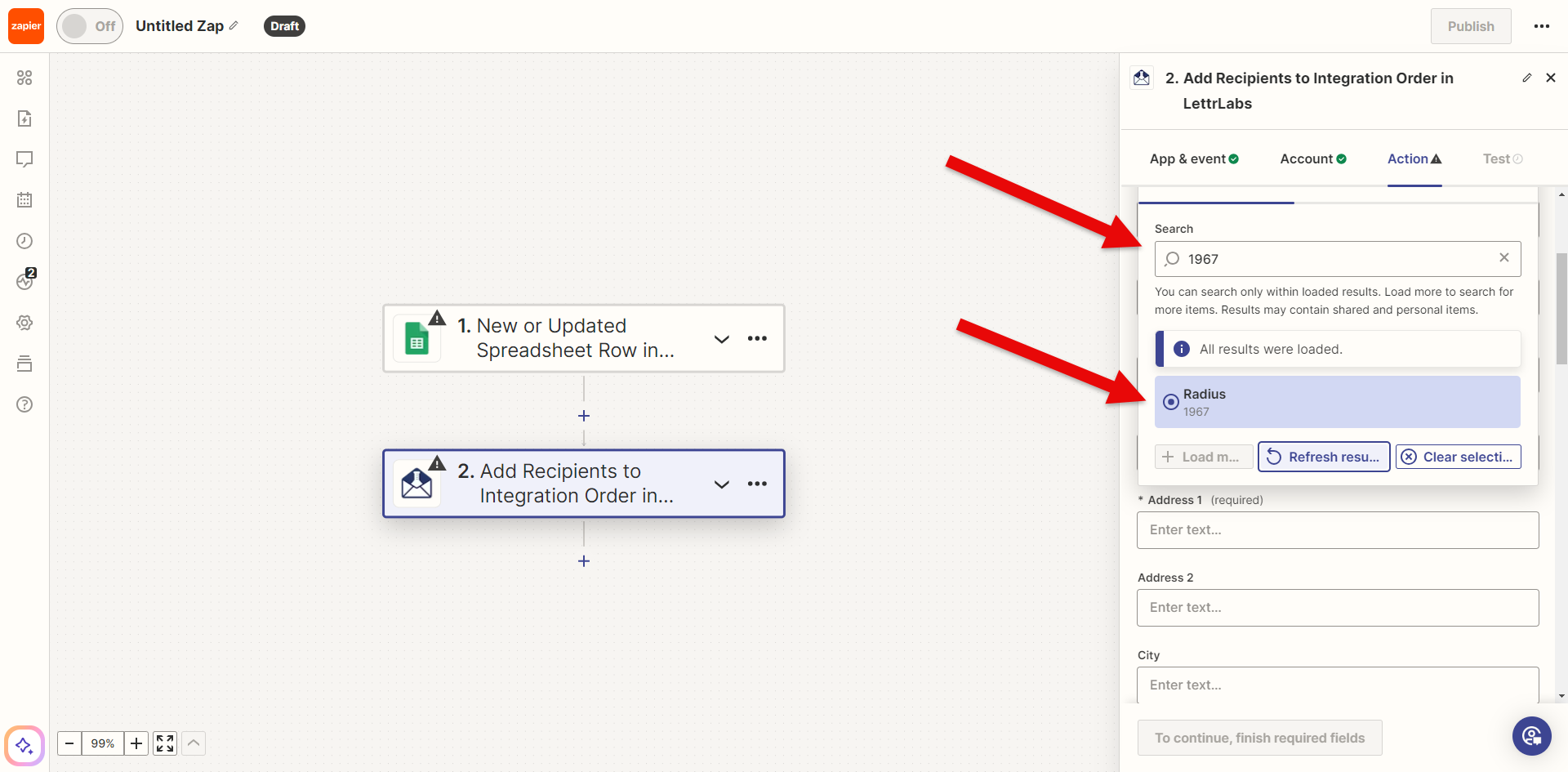Screen dimensions: 1568x772
Task: Zoom in the canvas with plus
Action: pyautogui.click(x=136, y=743)
